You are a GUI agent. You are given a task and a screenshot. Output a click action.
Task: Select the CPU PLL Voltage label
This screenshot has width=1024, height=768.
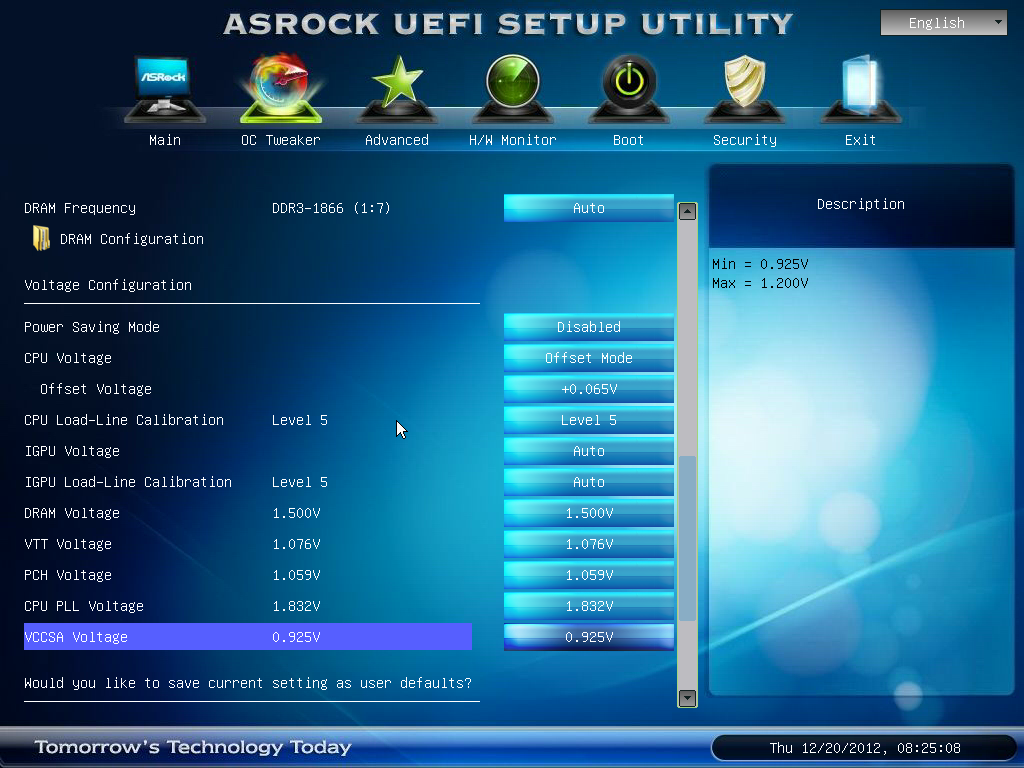point(84,606)
